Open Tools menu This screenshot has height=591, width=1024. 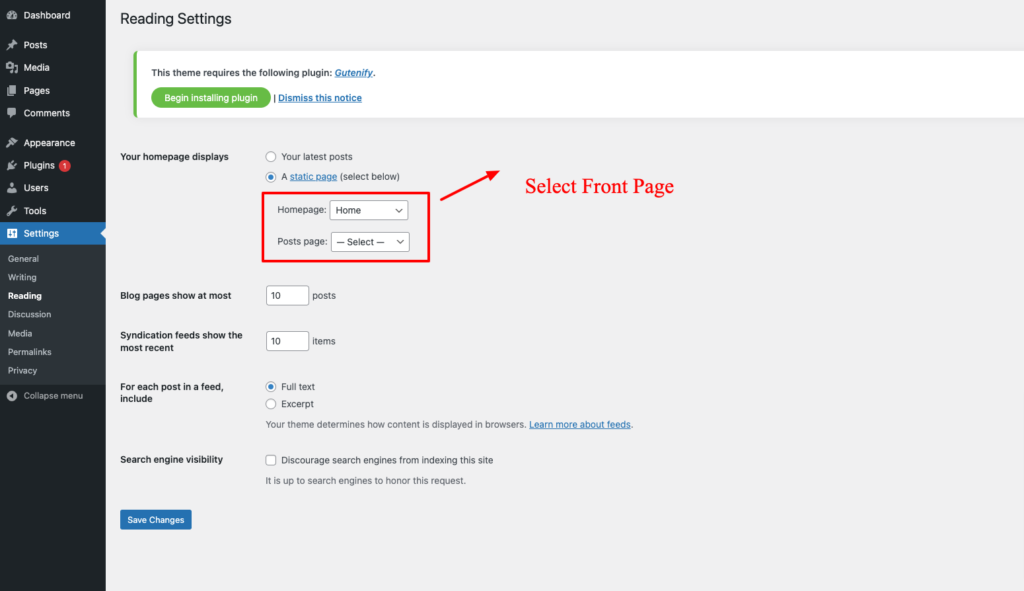(x=35, y=211)
